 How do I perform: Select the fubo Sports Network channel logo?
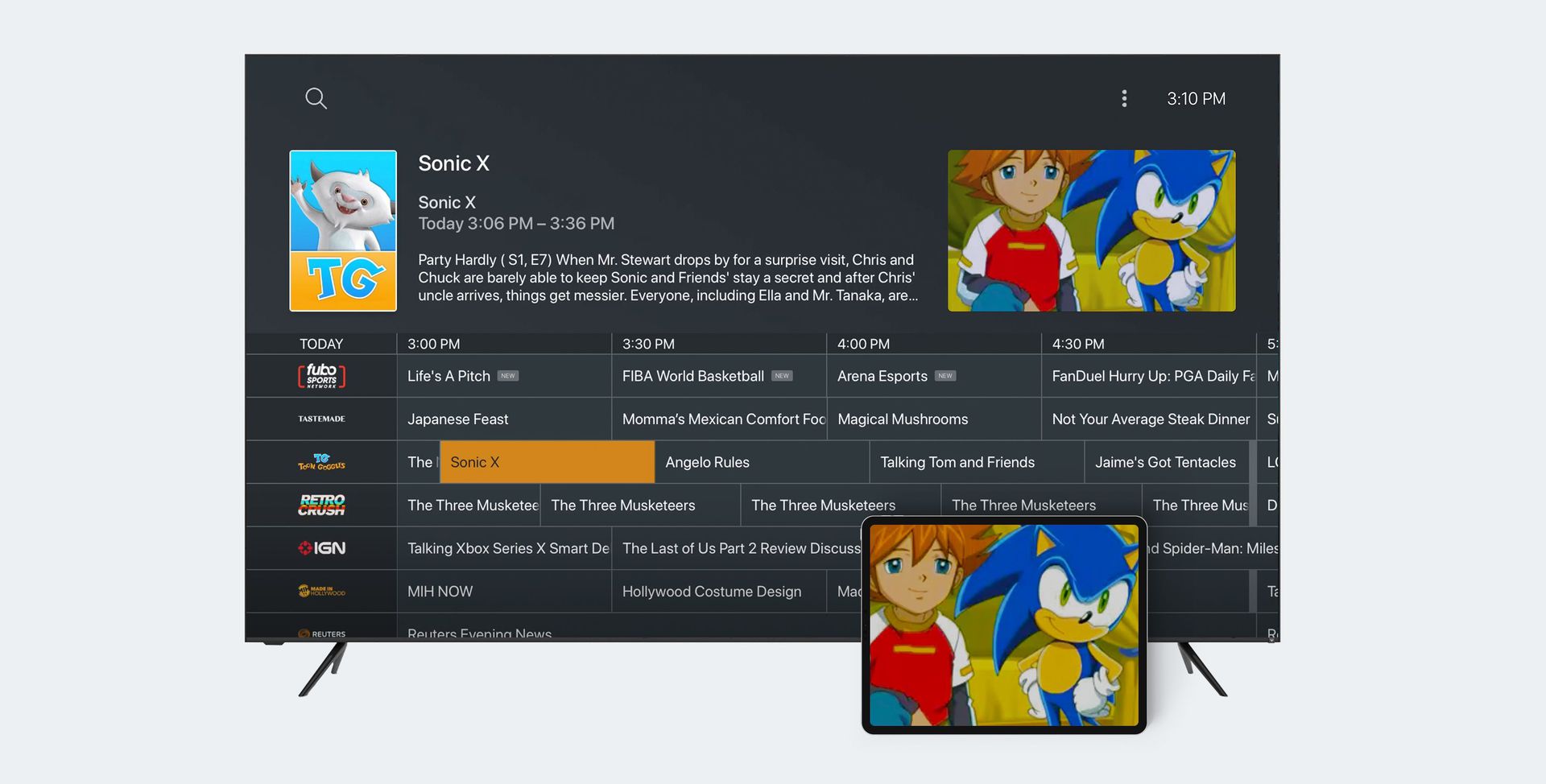[x=321, y=376]
